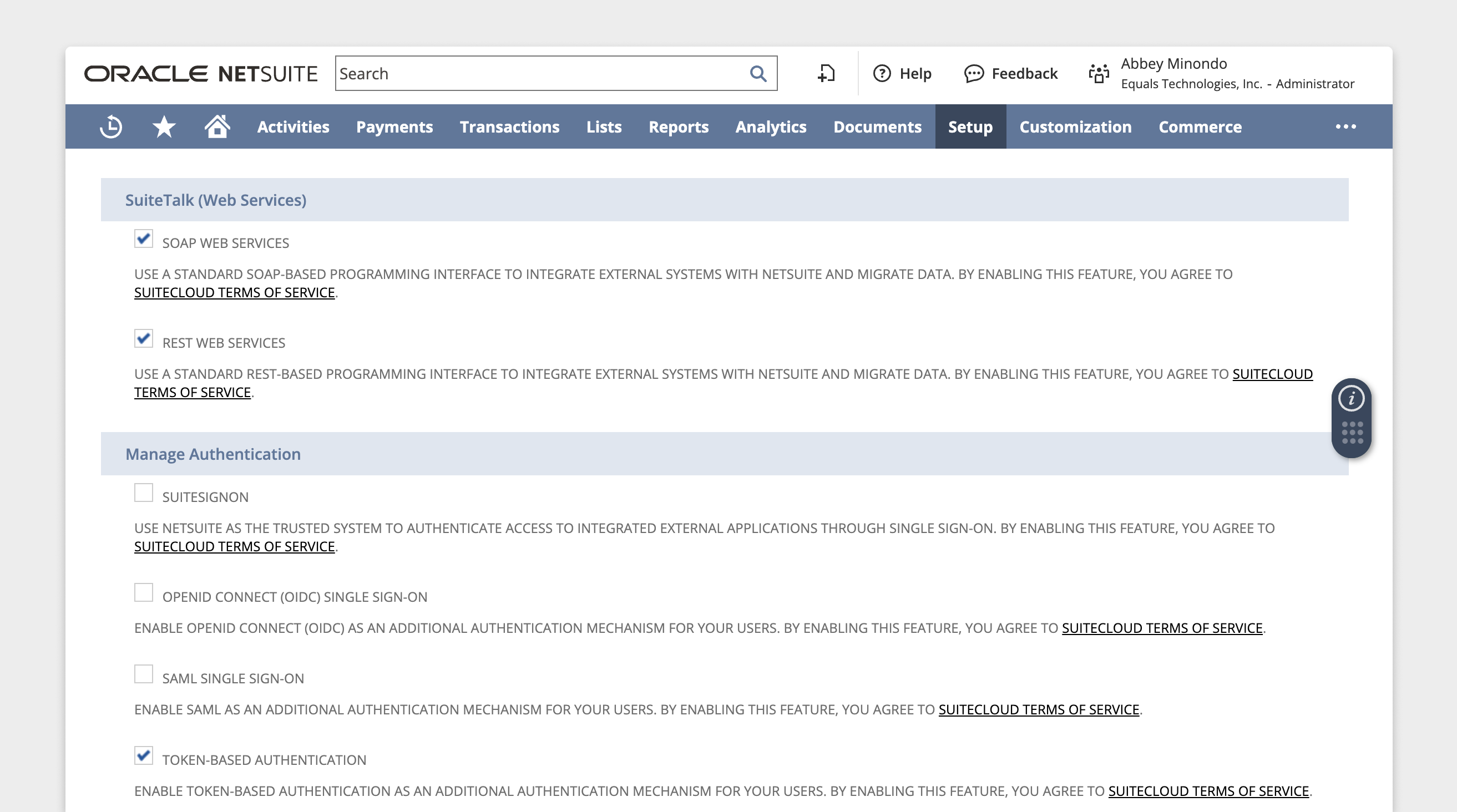The height and width of the screenshot is (812, 1457).
Task: Expand the navigation overflow three-dots menu
Action: pyautogui.click(x=1345, y=126)
